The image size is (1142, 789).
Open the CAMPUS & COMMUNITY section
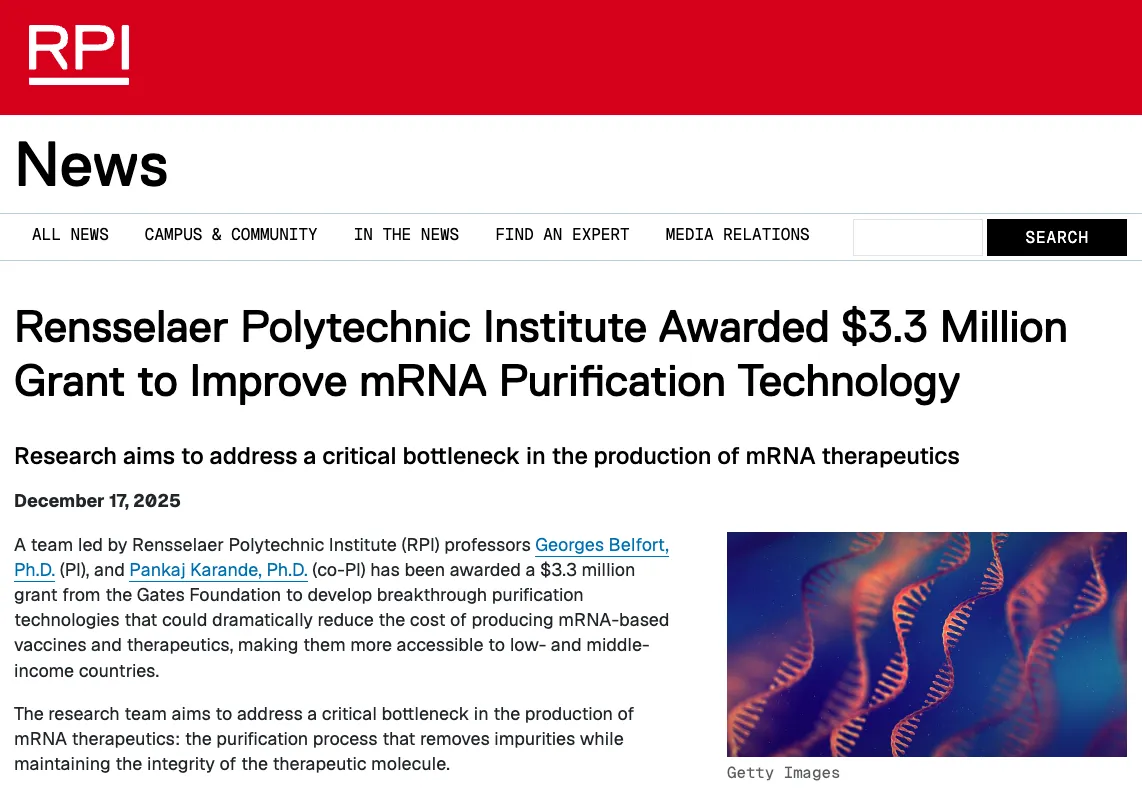click(x=231, y=235)
